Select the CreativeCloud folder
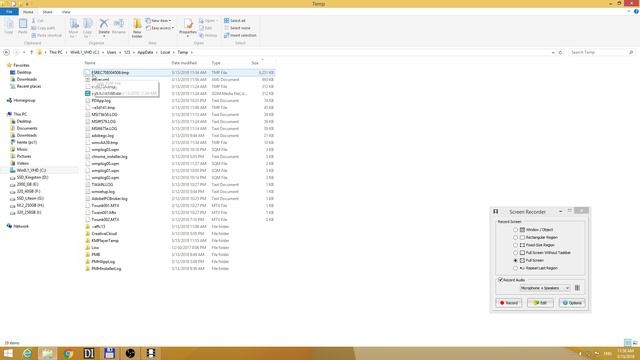Viewport: 640px width, 360px height. pos(104,233)
